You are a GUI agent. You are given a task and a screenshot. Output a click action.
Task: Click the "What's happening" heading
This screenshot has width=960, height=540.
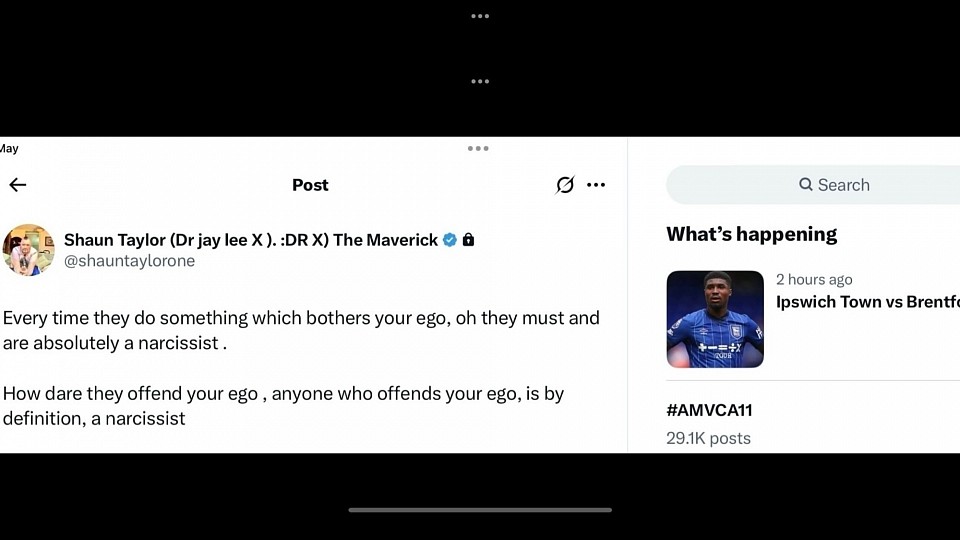point(751,234)
